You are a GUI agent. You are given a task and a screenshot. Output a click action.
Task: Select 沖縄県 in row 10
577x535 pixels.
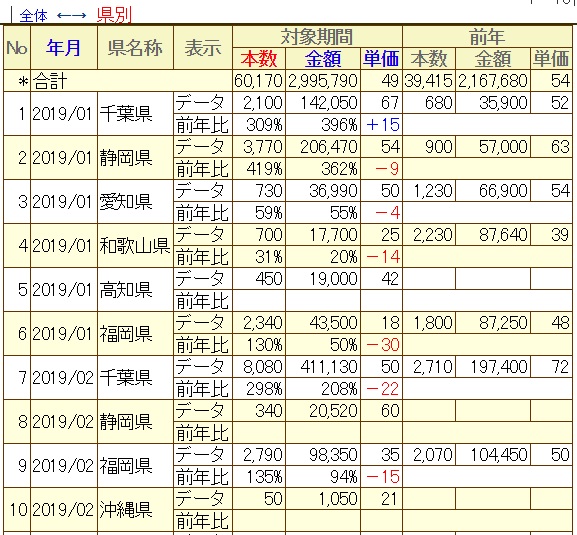coord(126,510)
